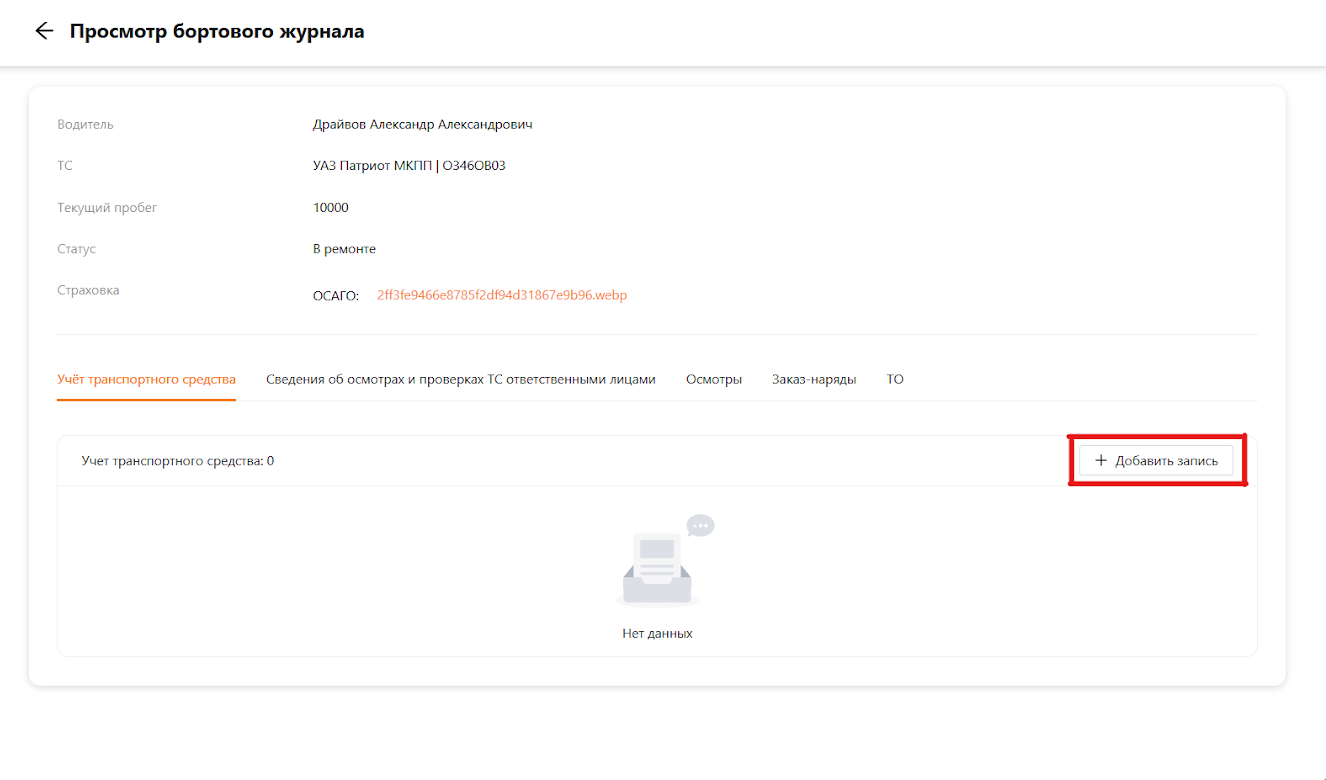Select the ТО tab
The image size is (1326, 780).
(894, 380)
